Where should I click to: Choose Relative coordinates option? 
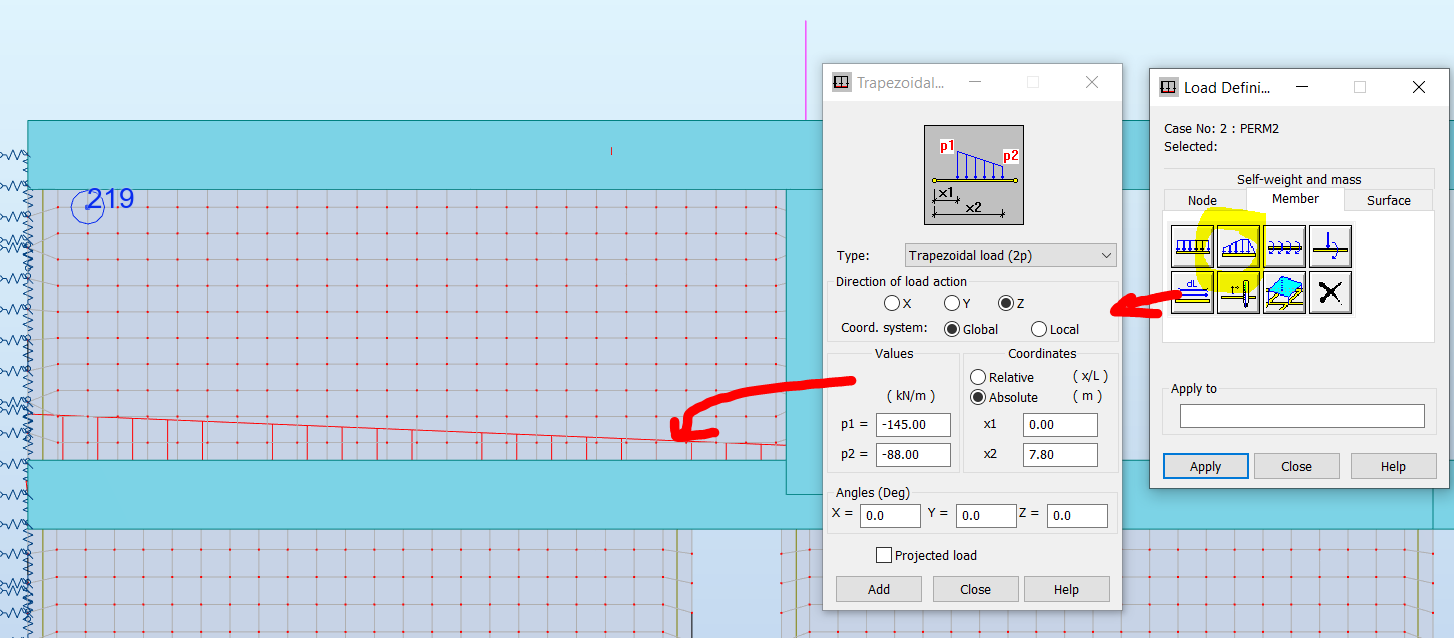[x=978, y=377]
